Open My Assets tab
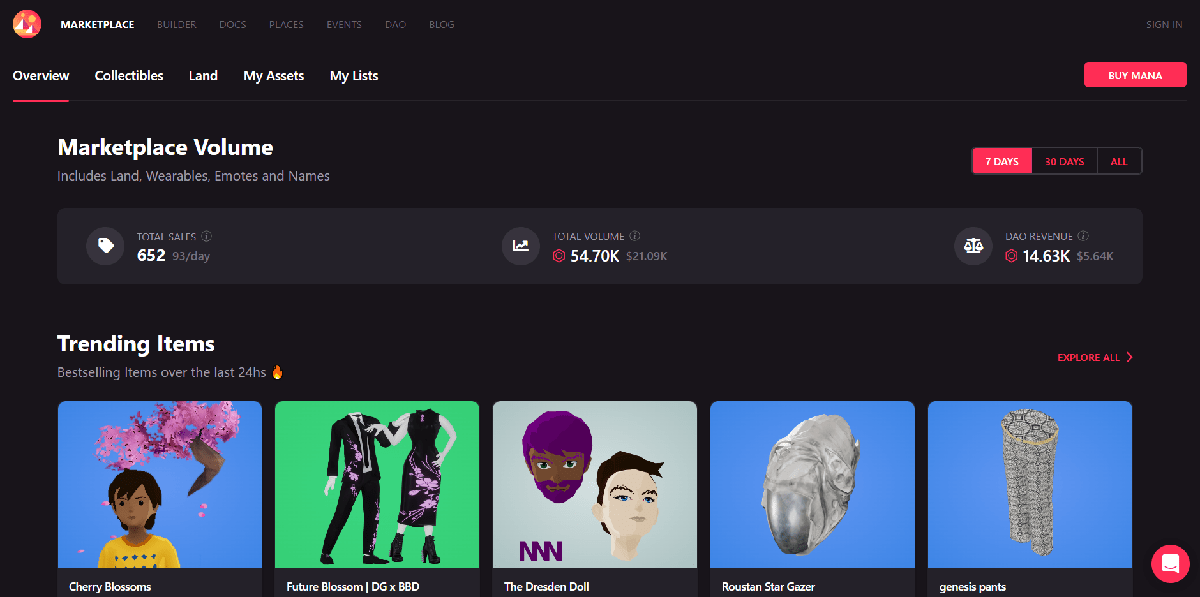1200x597 pixels. [273, 76]
